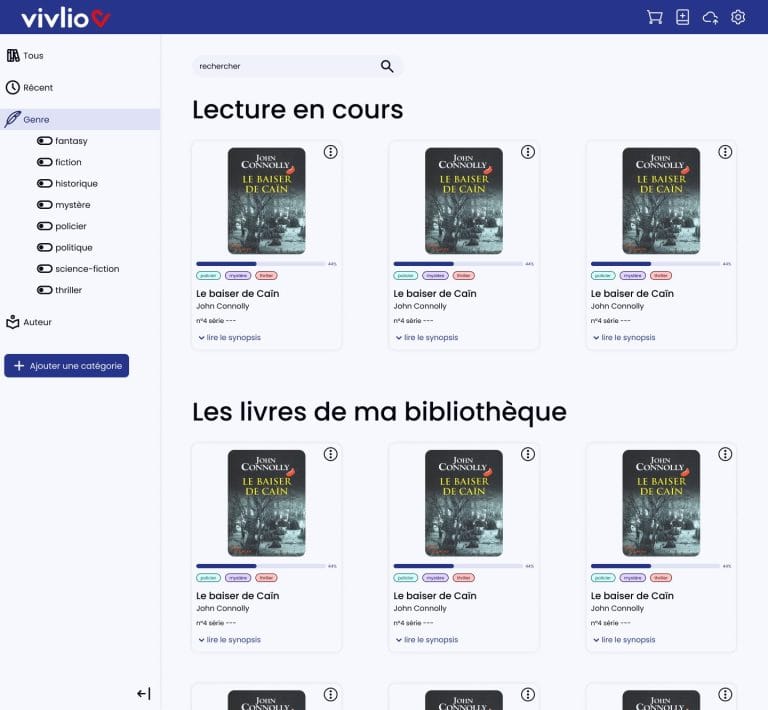Screen dimensions: 768x710
Task: Click John Connolly author in last Lecture en cours card
Action: click(617, 306)
